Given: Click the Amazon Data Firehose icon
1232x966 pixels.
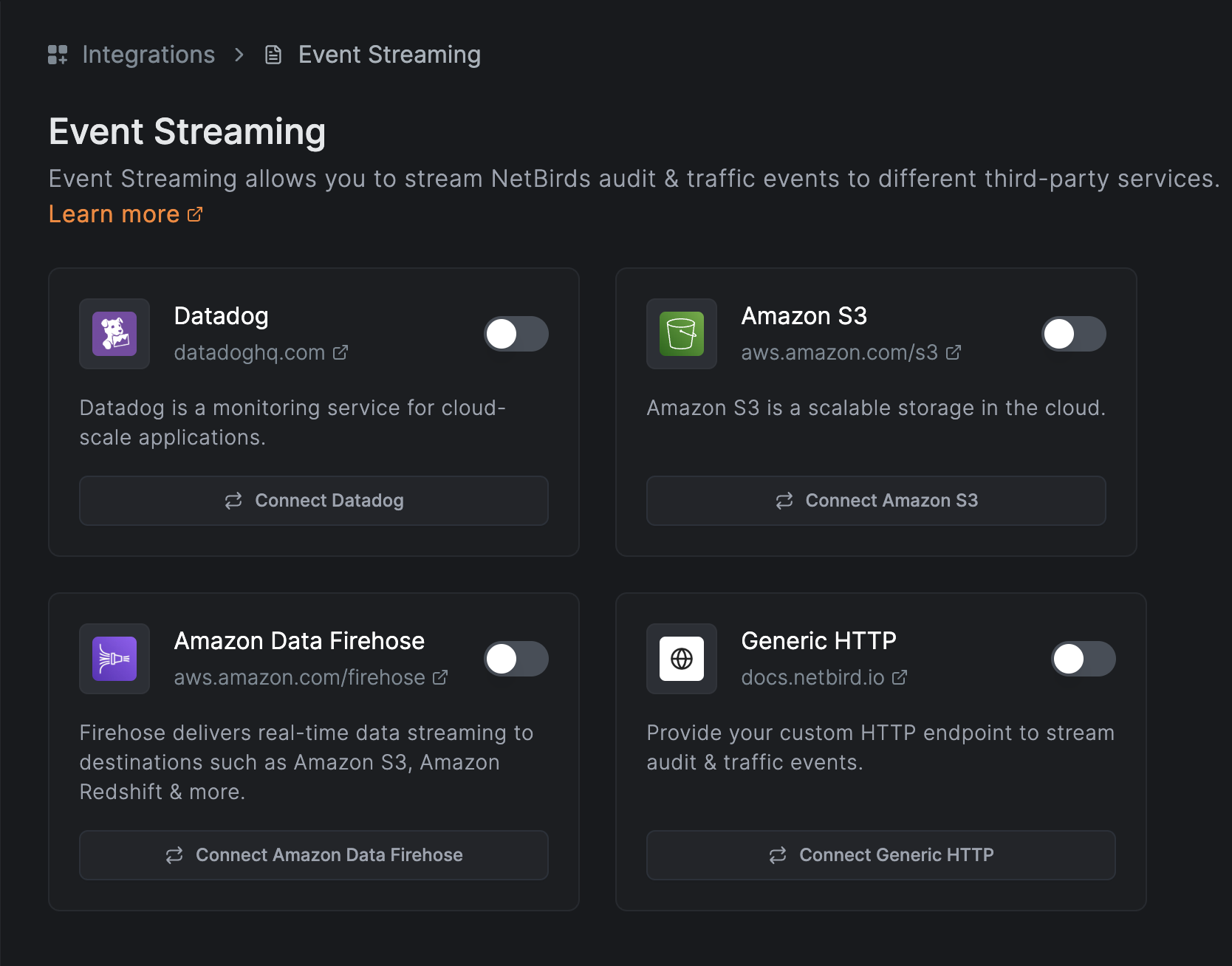Looking at the screenshot, I should click(x=114, y=659).
